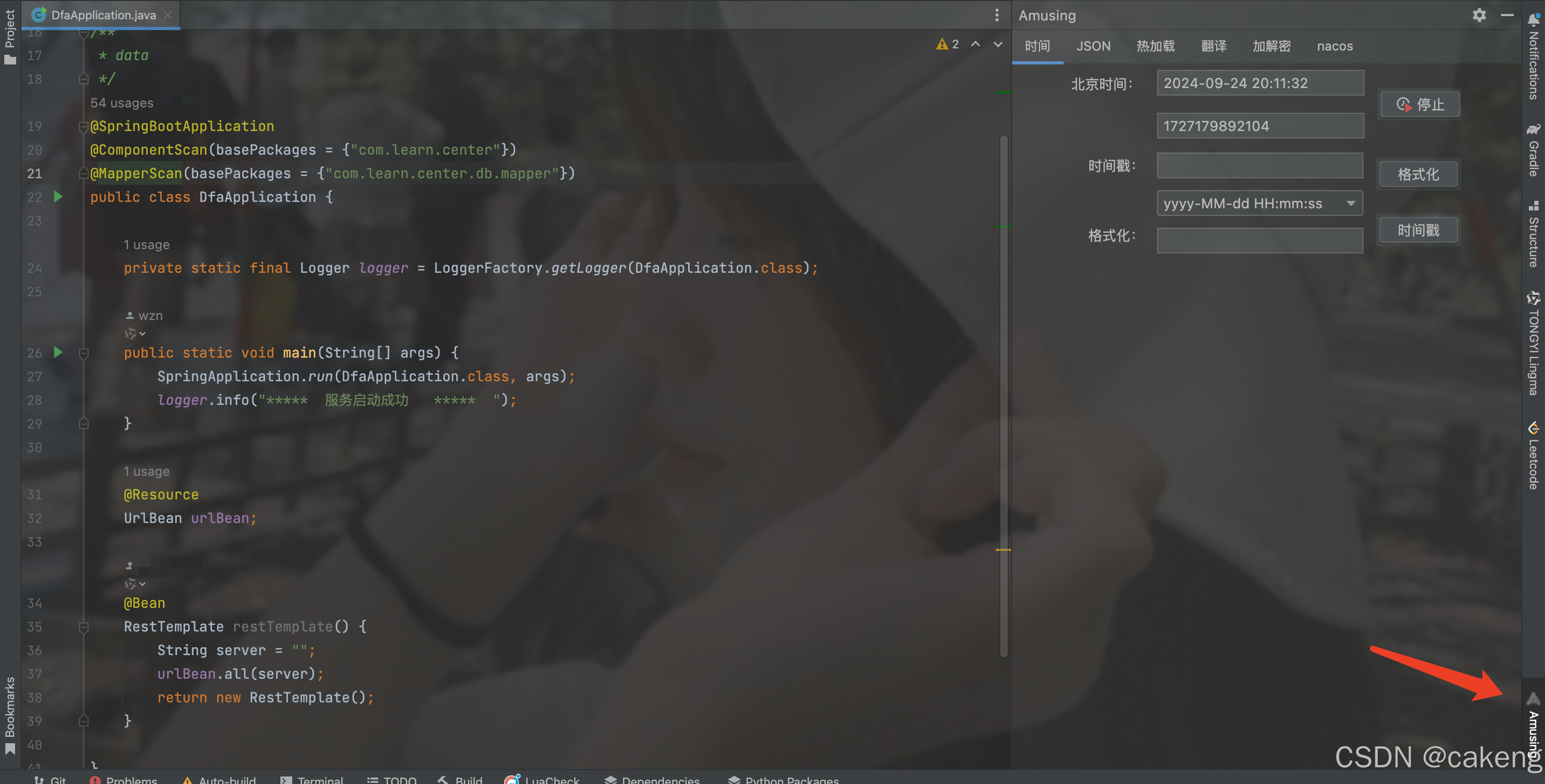Collapse the restTemplate method fold marker
Image resolution: width=1545 pixels, height=784 pixels.
pos(84,627)
